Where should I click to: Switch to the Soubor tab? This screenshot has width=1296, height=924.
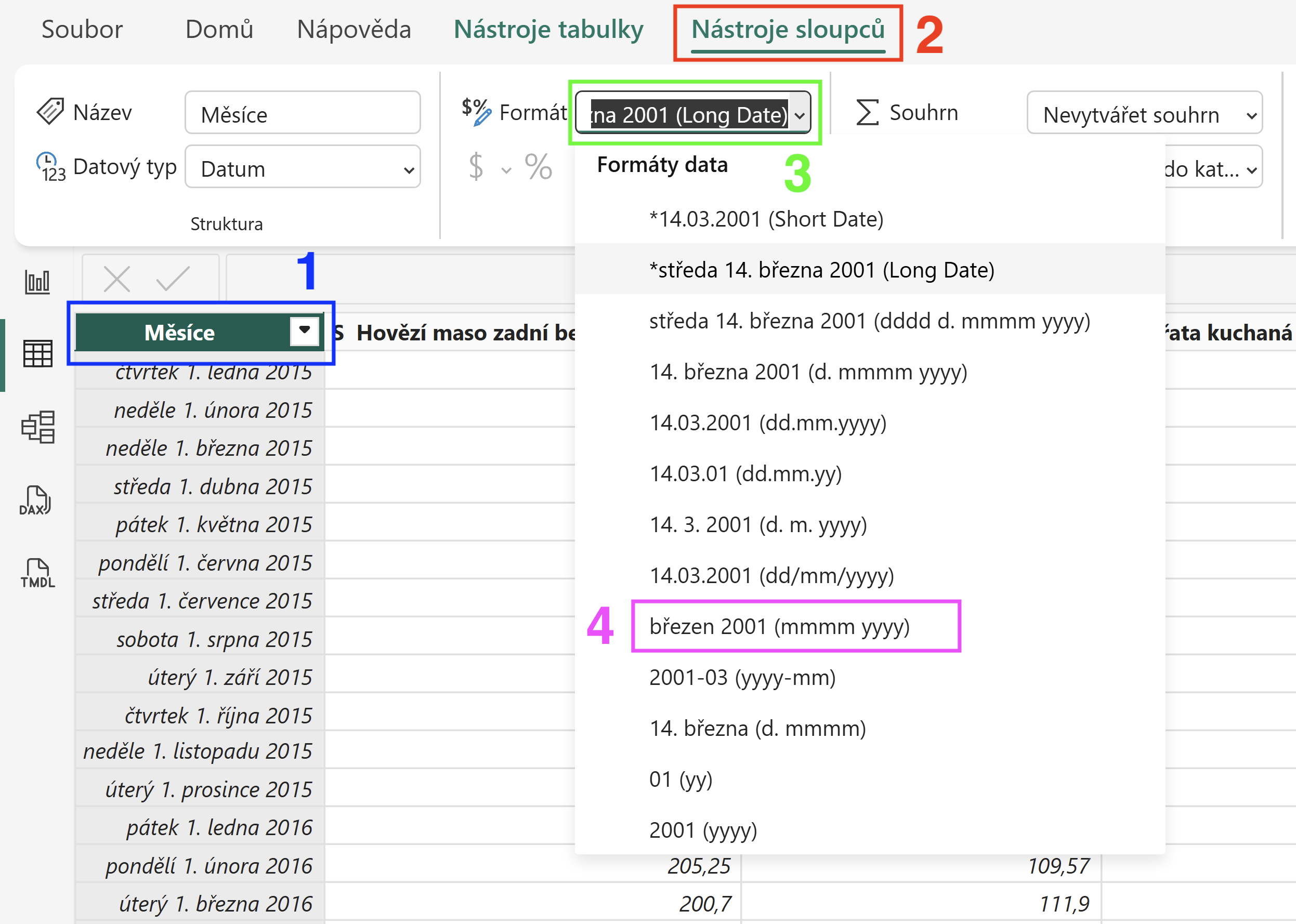pos(82,30)
